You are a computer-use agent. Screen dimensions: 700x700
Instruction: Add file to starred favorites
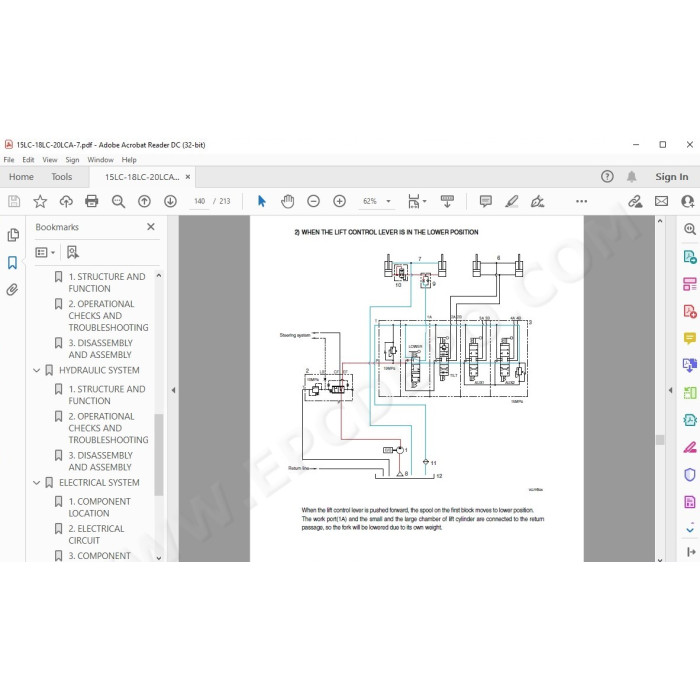(x=40, y=201)
